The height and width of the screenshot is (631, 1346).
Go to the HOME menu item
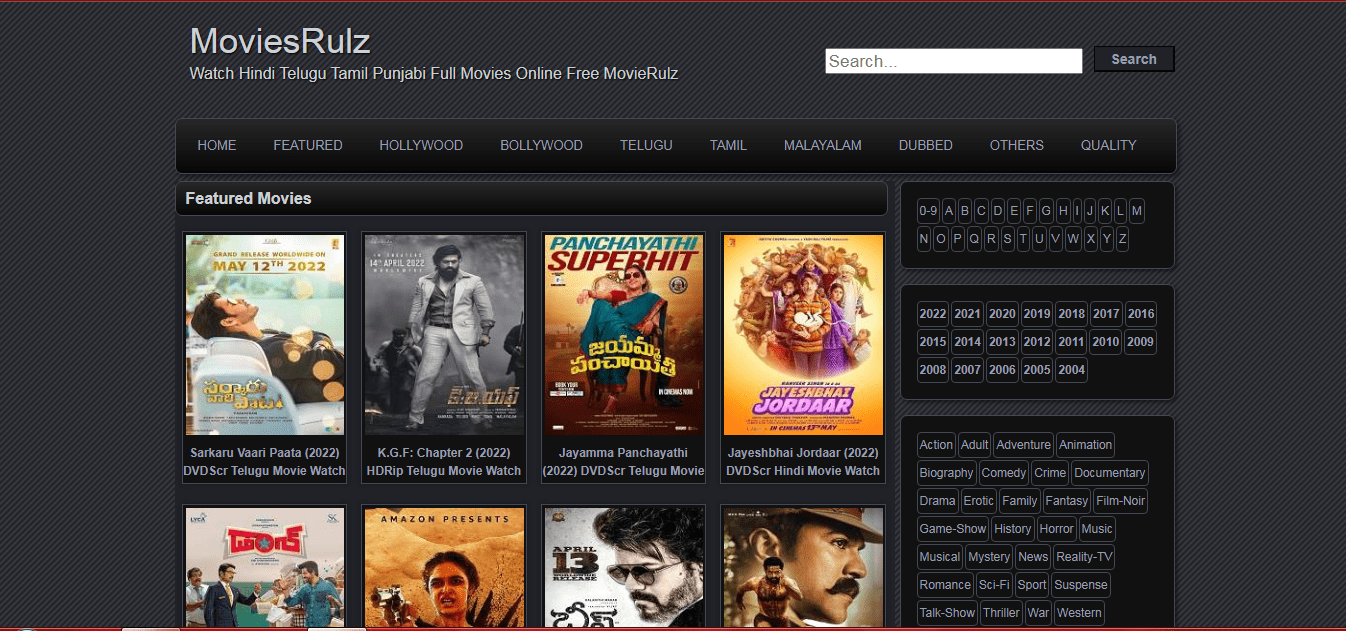(x=217, y=145)
